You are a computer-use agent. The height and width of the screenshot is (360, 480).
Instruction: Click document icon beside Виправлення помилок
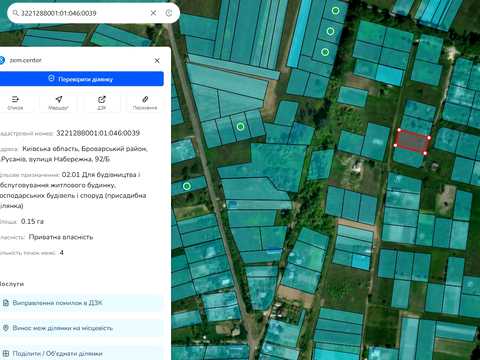6,303
